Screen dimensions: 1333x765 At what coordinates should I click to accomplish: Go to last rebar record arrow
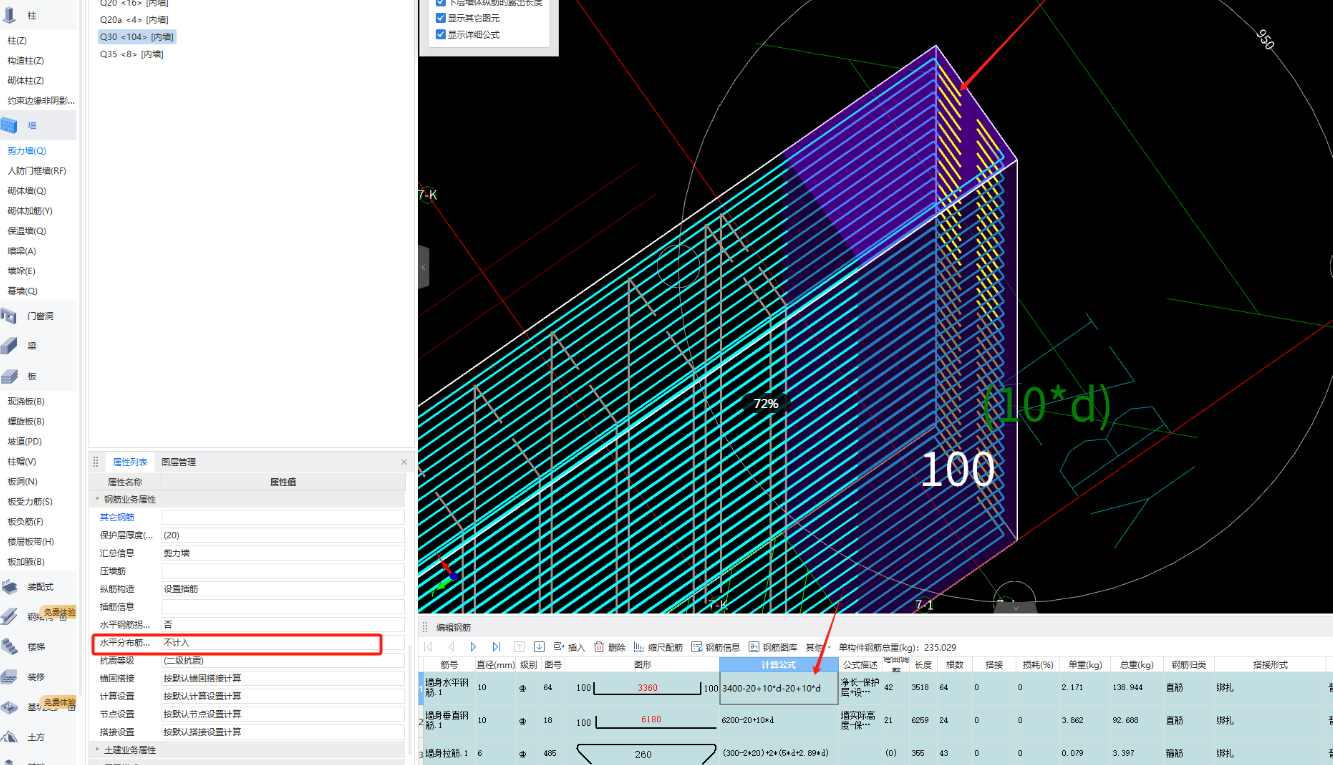click(496, 647)
